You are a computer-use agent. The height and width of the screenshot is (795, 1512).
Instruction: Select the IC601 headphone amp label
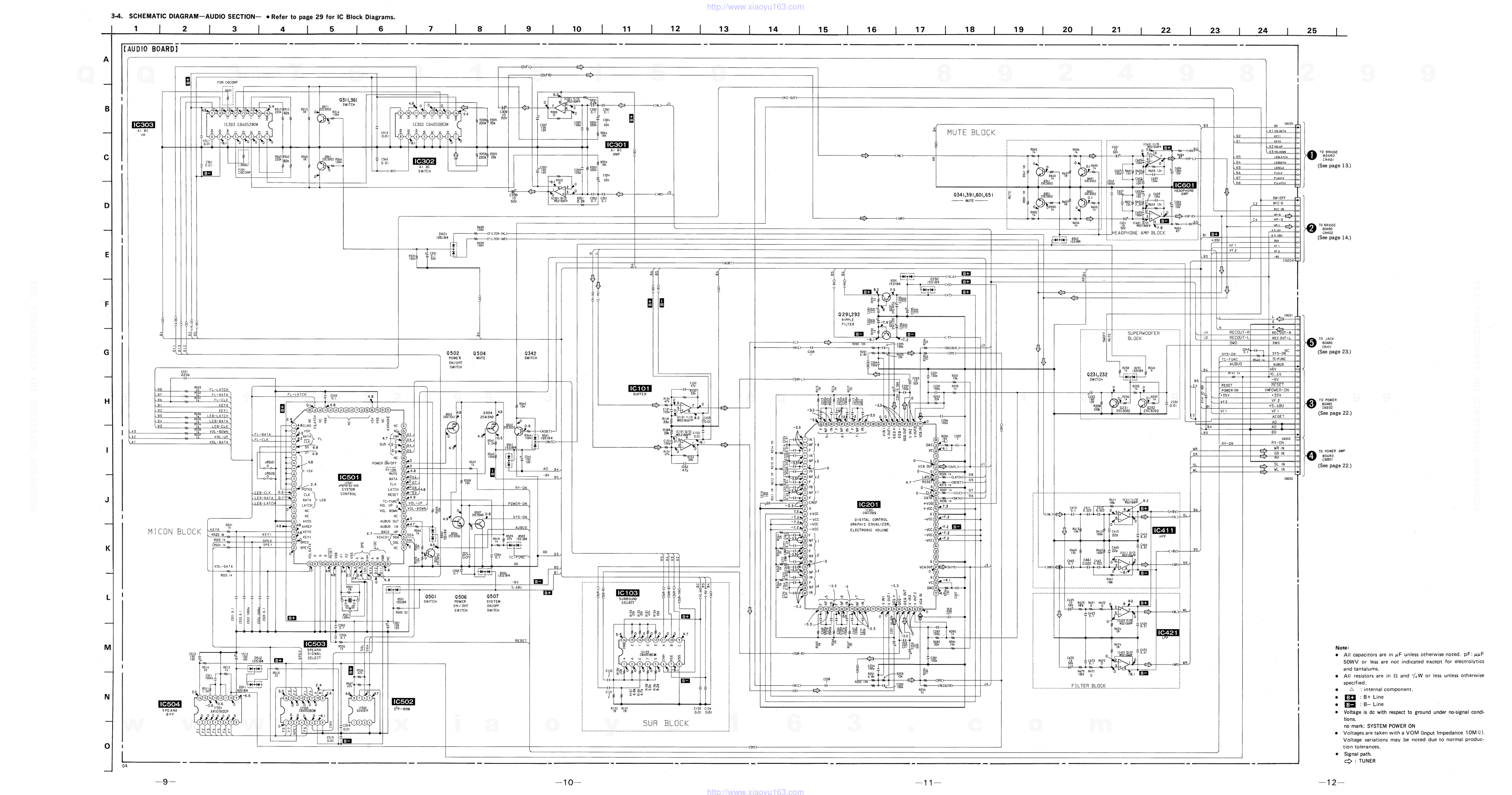(x=1185, y=185)
